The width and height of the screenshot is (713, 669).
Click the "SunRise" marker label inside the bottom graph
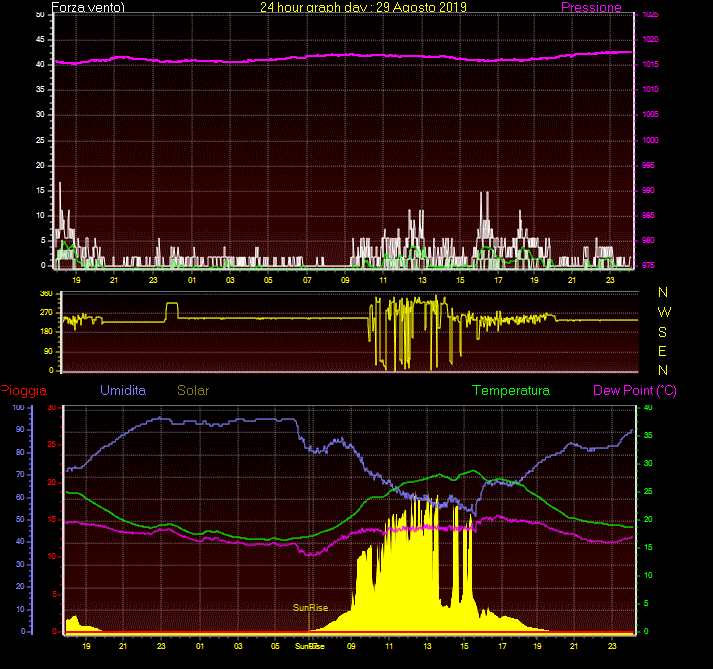(310, 608)
